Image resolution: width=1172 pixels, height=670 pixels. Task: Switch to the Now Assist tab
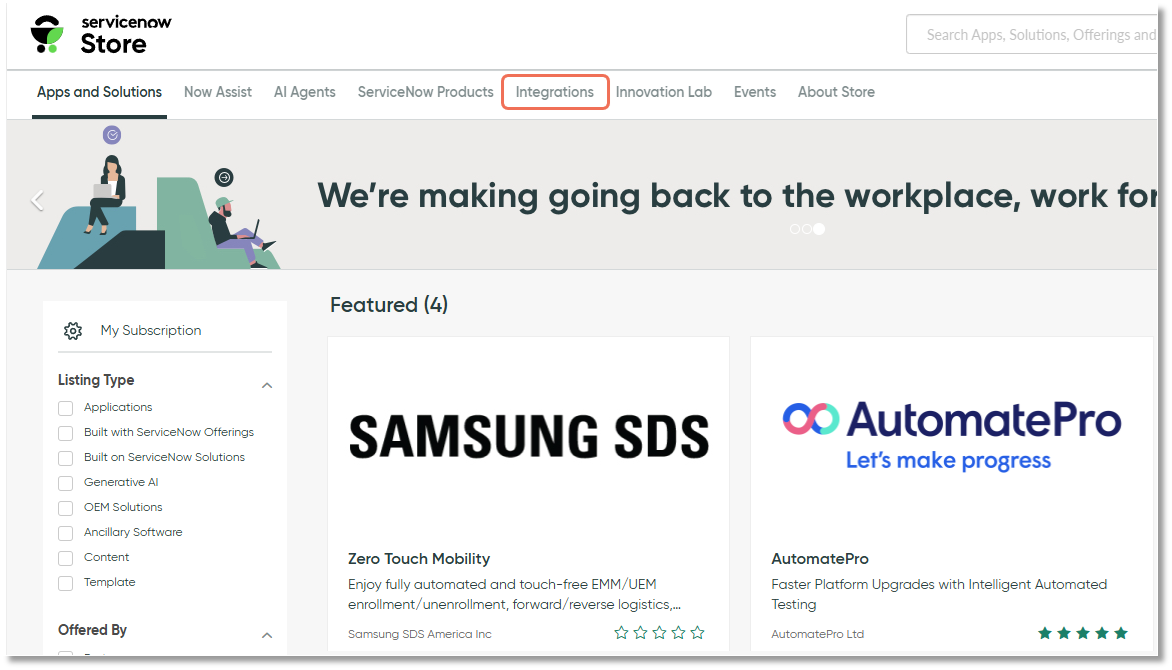coord(218,92)
